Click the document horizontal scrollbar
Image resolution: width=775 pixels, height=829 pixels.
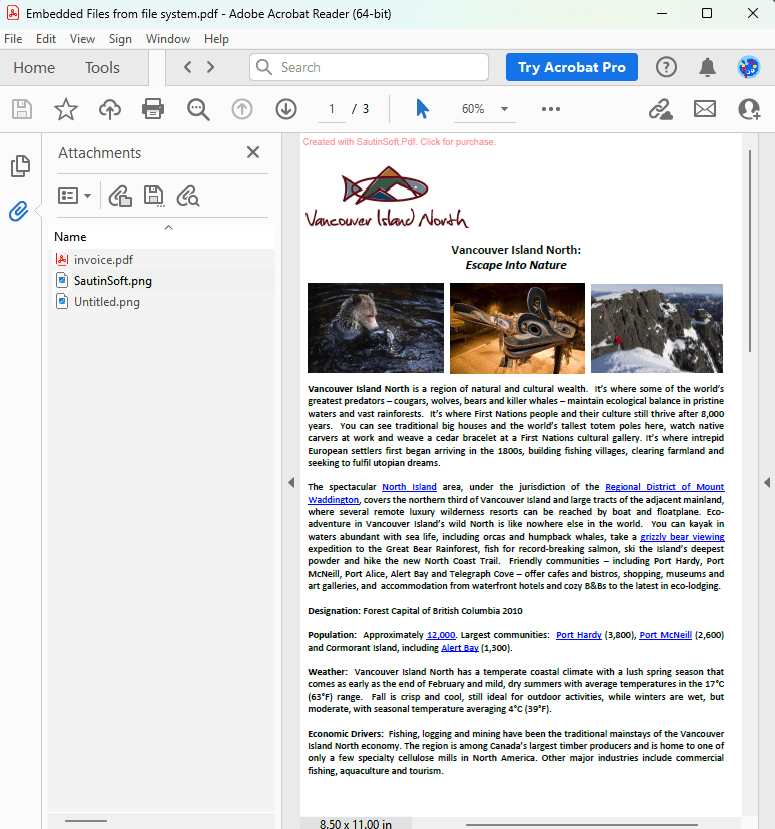(582, 824)
